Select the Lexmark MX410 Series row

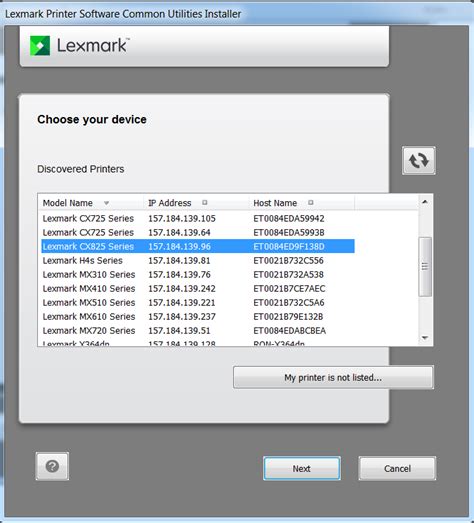point(198,289)
